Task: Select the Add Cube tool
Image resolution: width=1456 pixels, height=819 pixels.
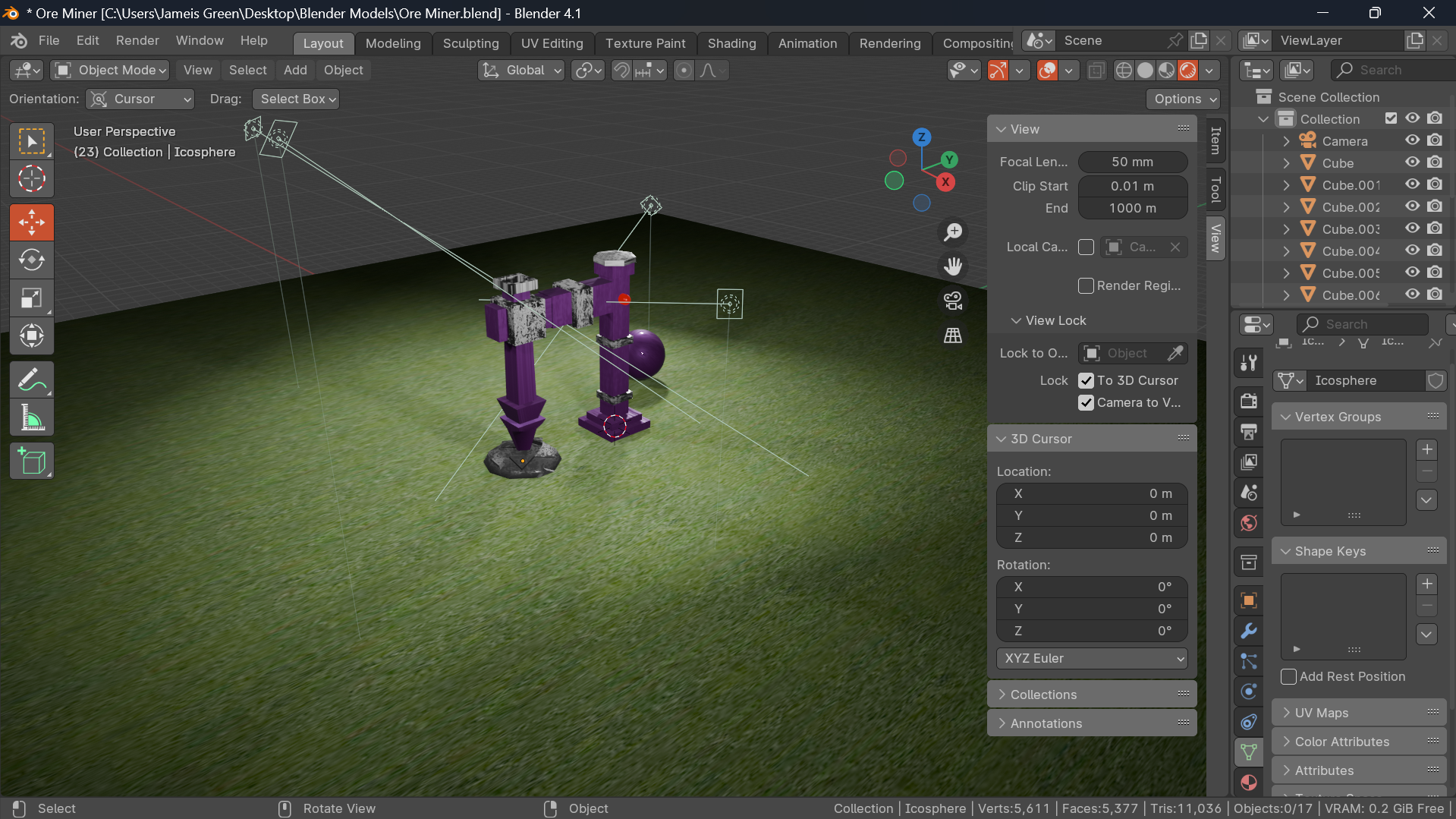Action: click(x=32, y=461)
